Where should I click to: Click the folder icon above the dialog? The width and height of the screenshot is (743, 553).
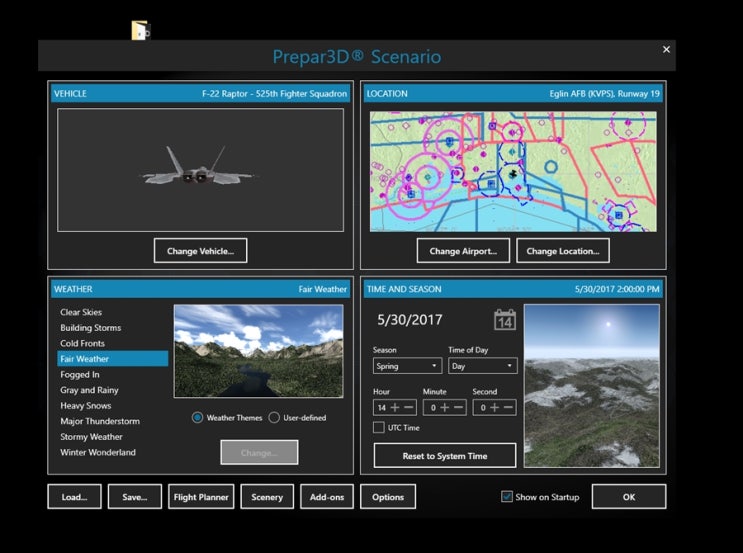pyautogui.click(x=141, y=30)
